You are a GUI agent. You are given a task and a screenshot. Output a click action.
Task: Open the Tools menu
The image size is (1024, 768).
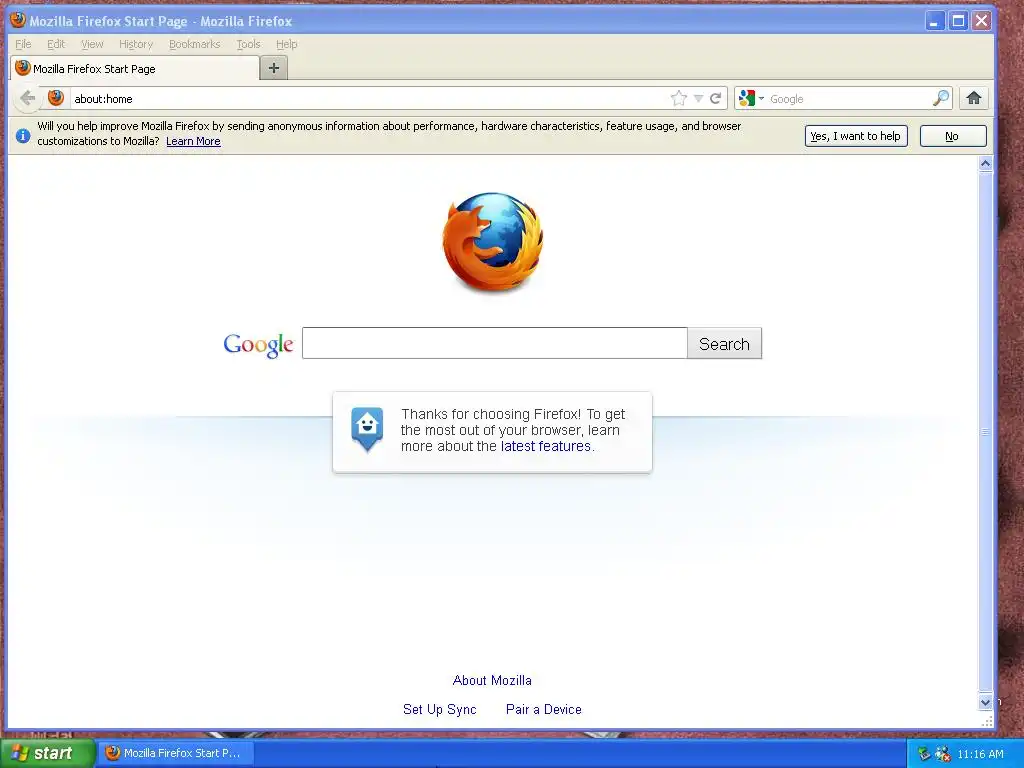(x=248, y=44)
